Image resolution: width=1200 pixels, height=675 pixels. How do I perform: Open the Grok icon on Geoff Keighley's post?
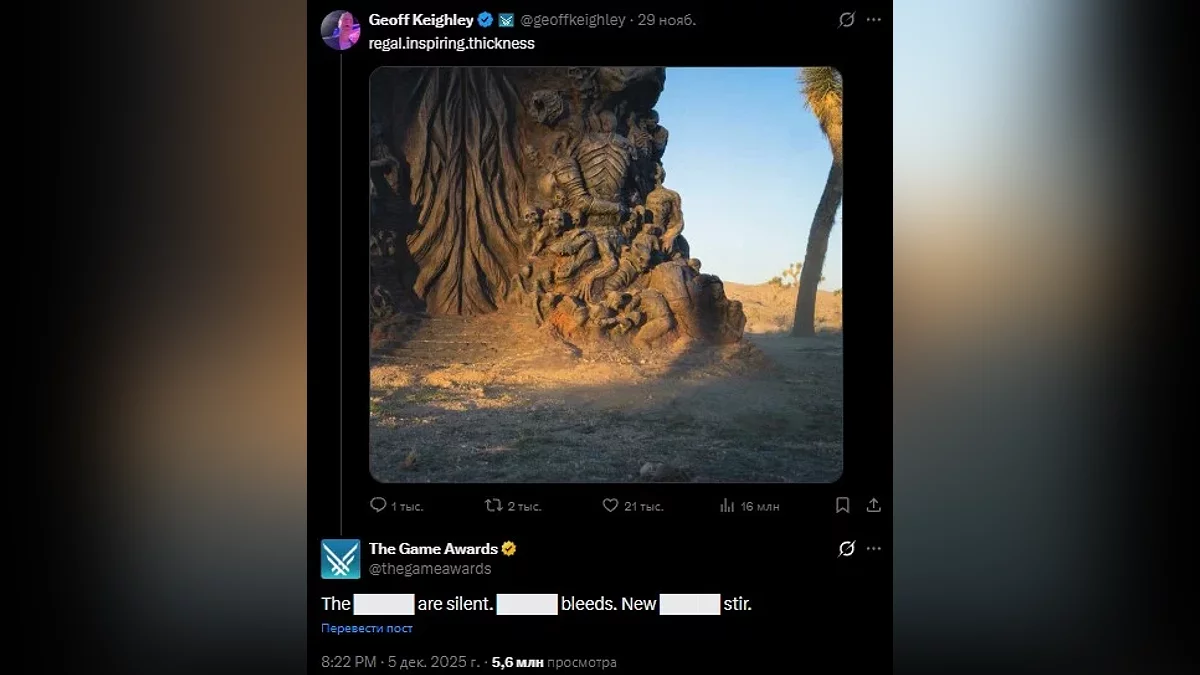click(846, 20)
